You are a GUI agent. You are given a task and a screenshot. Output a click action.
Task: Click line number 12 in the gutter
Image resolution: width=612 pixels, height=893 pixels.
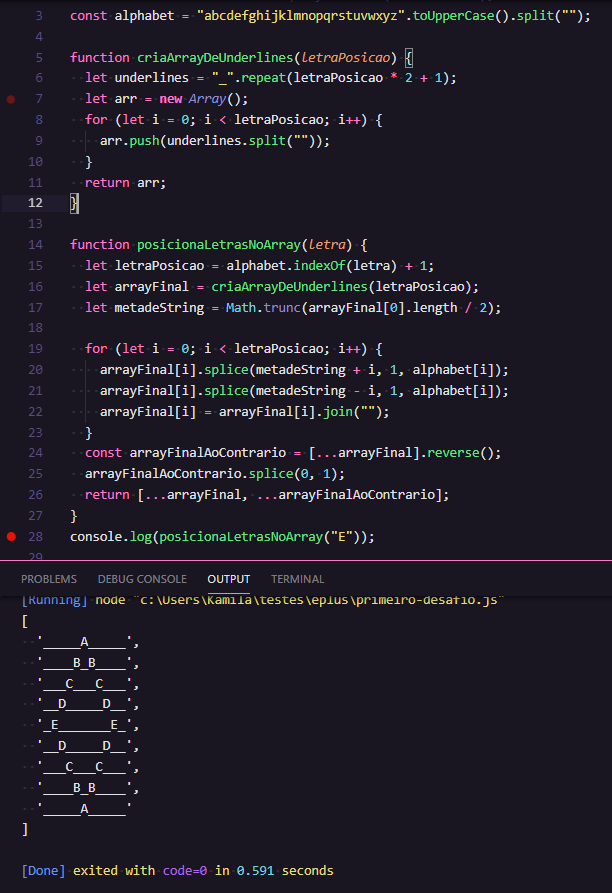click(x=35, y=203)
